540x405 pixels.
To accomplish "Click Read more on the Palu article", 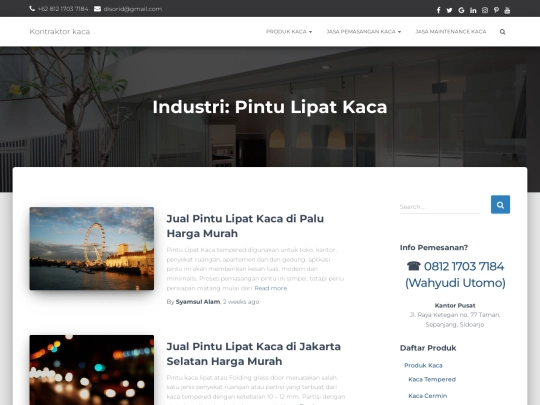I will pos(271,288).
